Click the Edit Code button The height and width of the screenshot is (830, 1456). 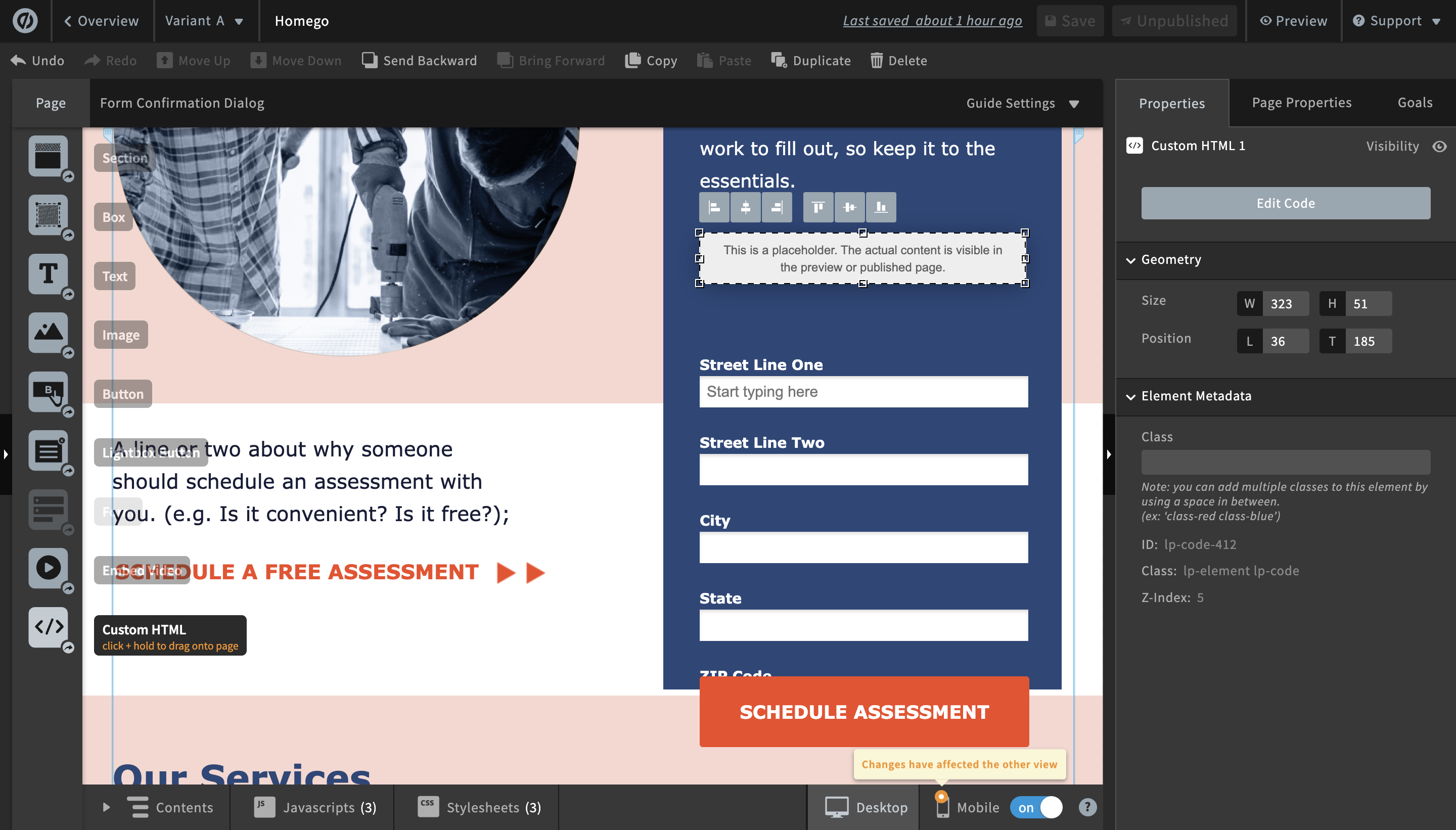(x=1285, y=203)
